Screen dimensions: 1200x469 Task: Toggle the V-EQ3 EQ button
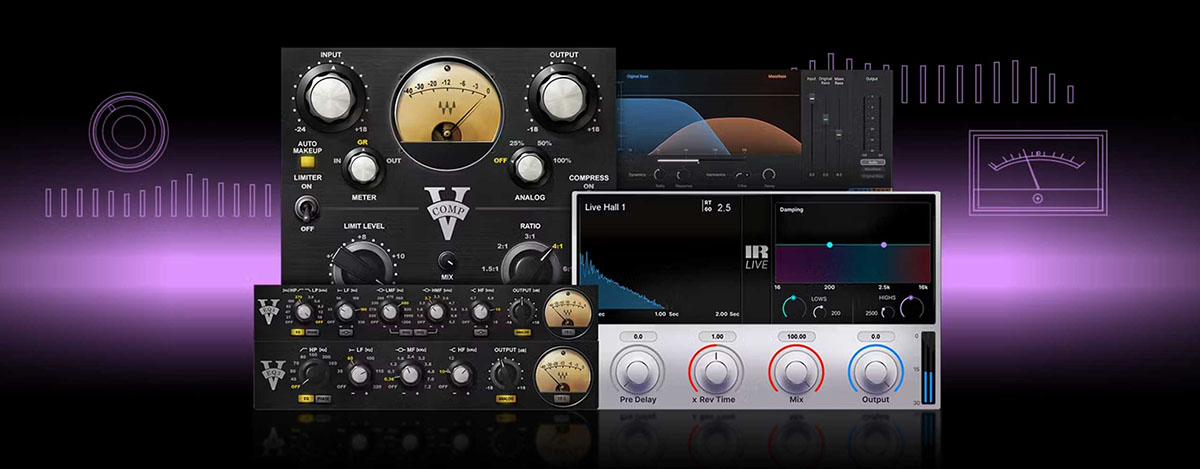pos(306,399)
